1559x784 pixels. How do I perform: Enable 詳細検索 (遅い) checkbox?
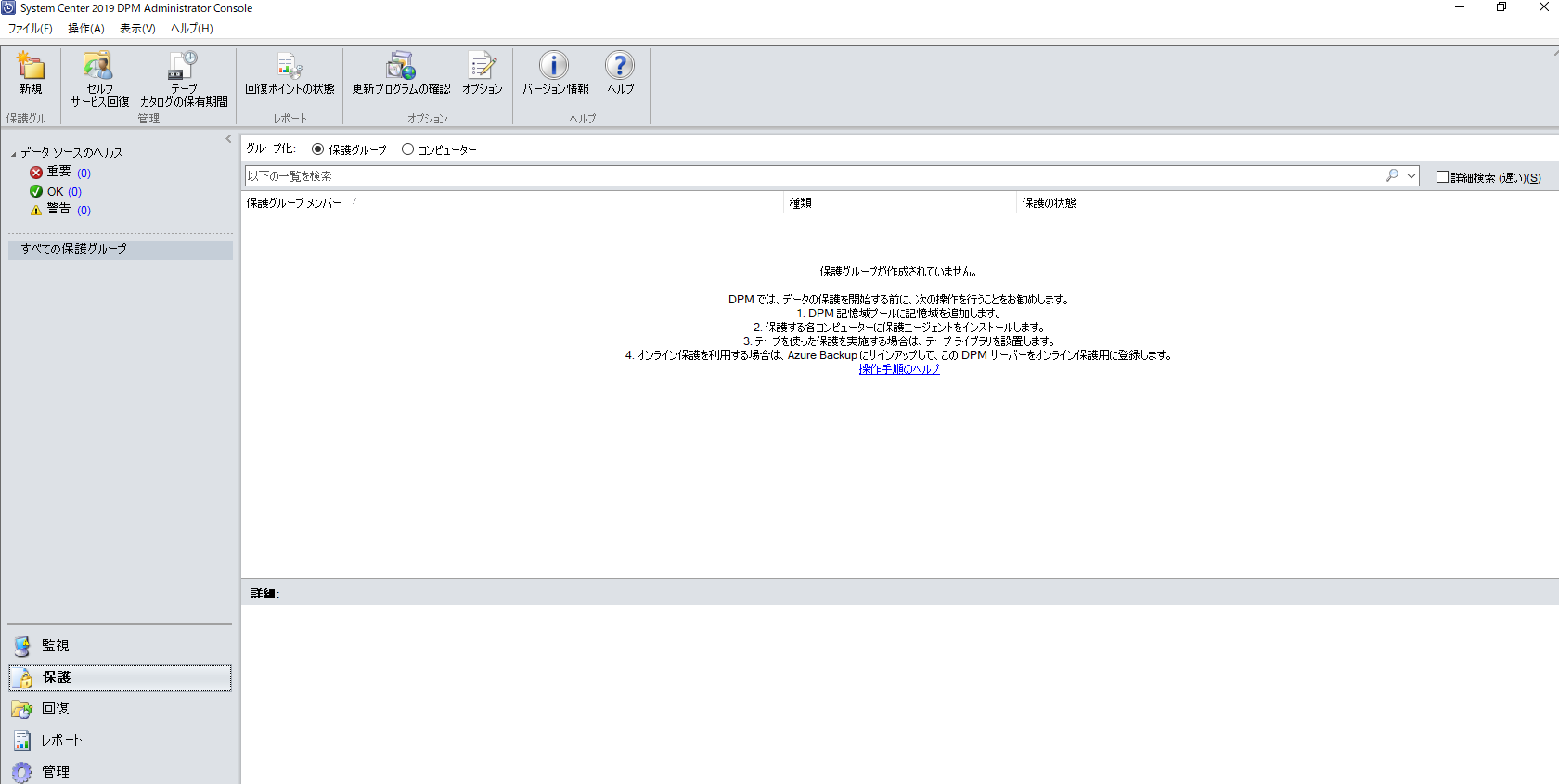click(1442, 177)
